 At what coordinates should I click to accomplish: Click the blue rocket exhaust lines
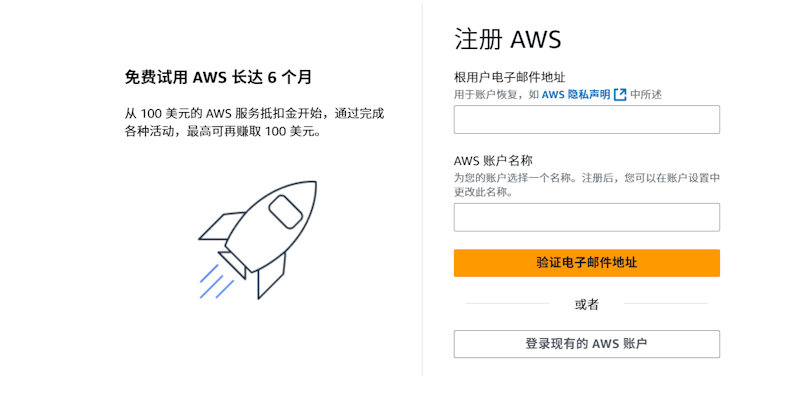216,282
